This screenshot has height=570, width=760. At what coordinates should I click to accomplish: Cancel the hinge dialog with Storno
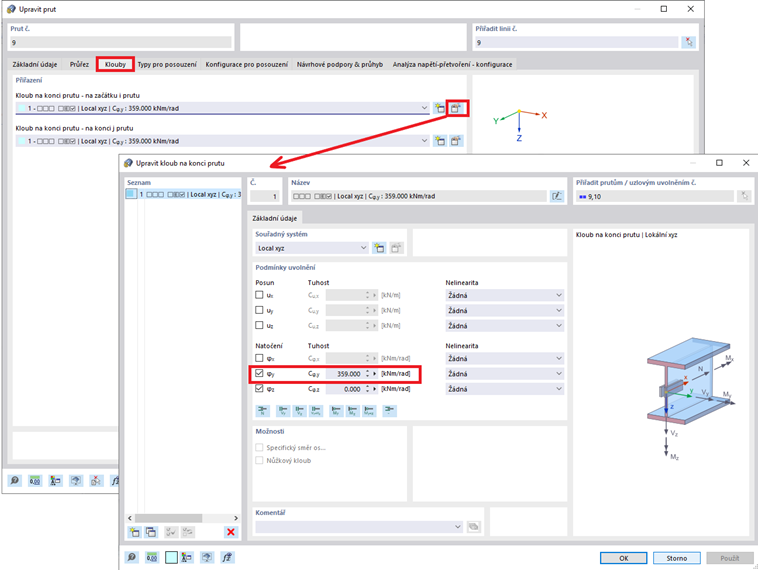click(676, 558)
